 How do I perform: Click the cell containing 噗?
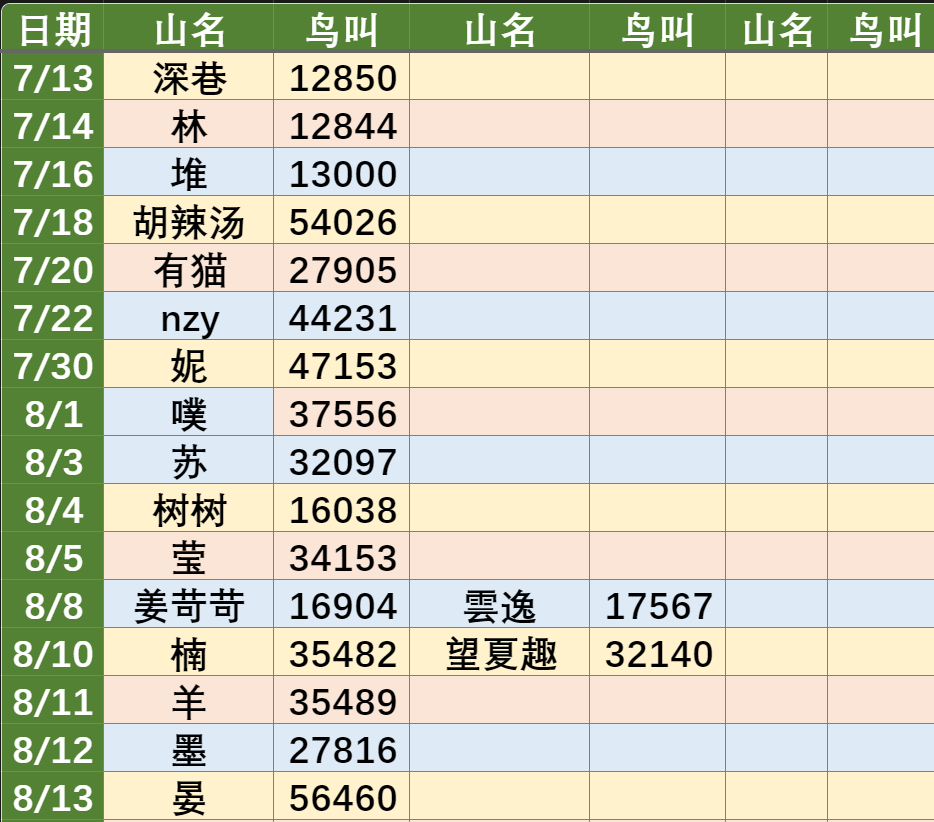click(189, 413)
